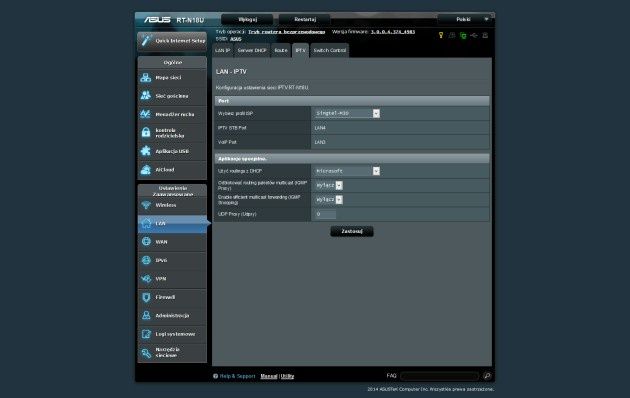
Task: Click the Administracja user icon
Action: (x=146, y=315)
